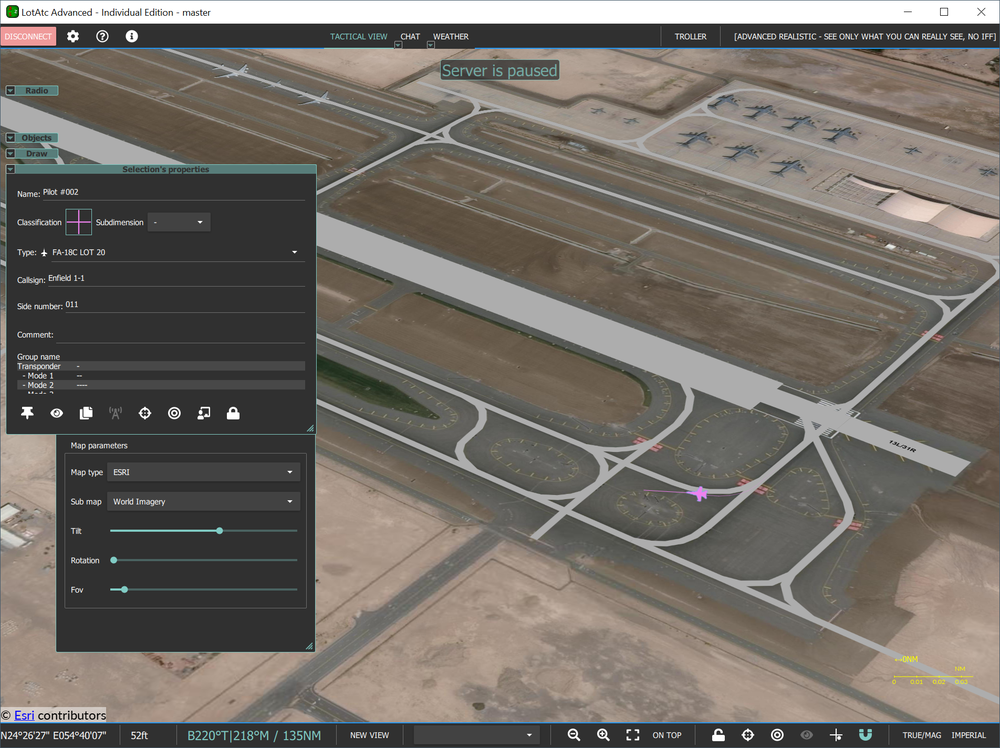Open the help question mark icon
This screenshot has height=748, width=1000.
102,36
